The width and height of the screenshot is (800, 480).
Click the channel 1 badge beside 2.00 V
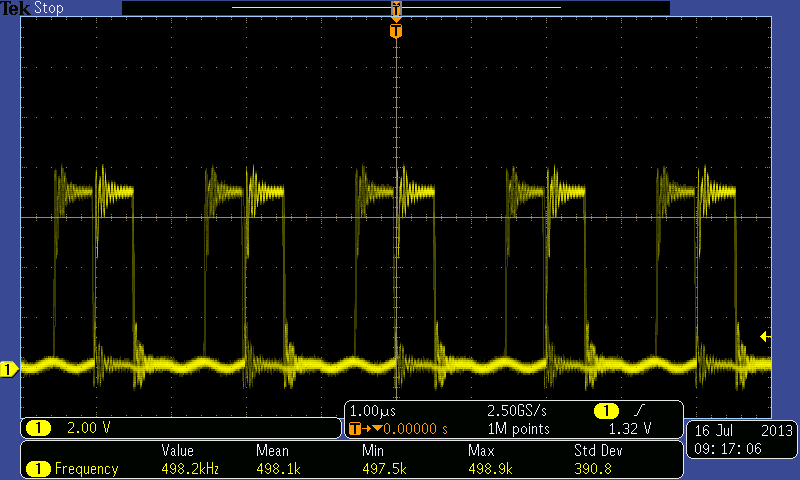click(38, 428)
